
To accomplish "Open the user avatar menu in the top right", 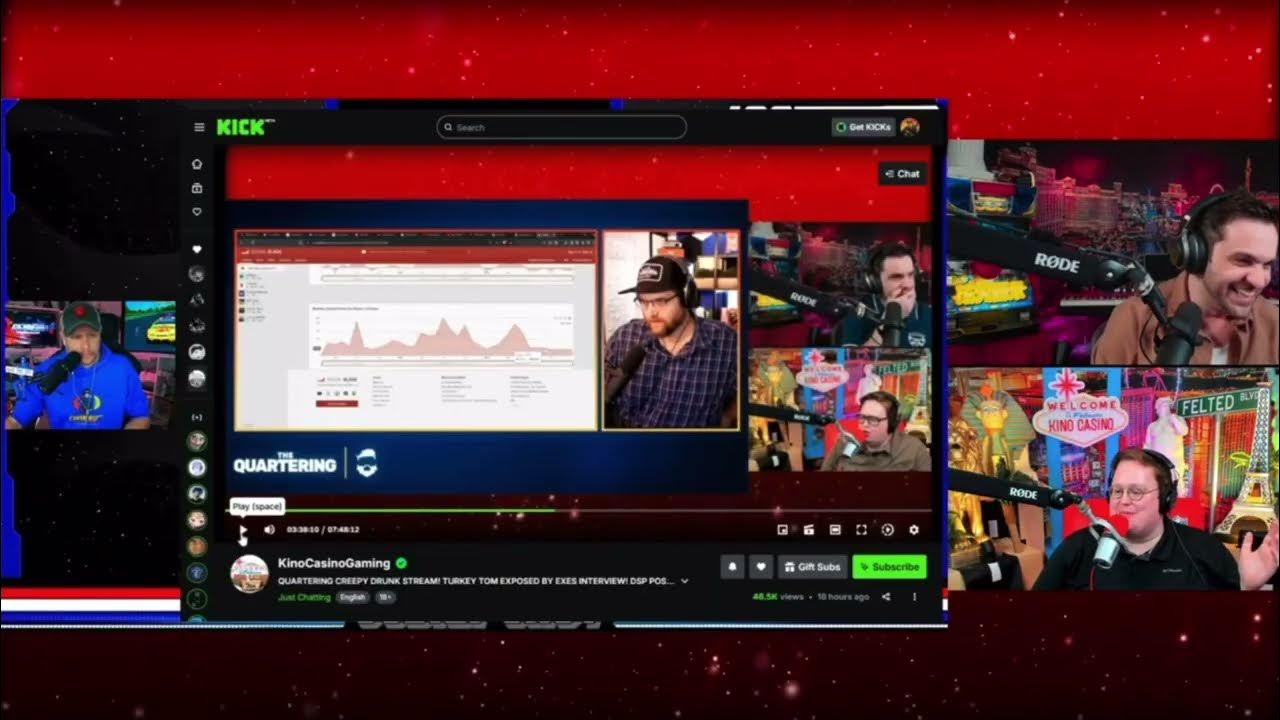I will coord(910,127).
